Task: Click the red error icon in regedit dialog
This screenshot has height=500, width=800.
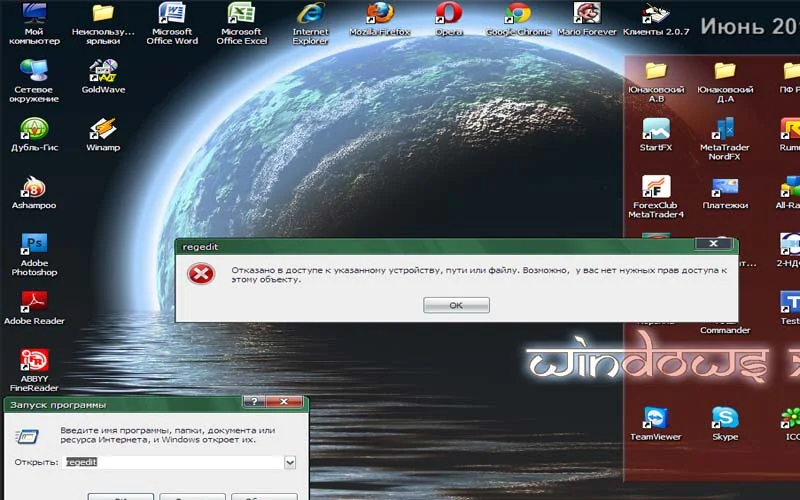Action: point(201,274)
